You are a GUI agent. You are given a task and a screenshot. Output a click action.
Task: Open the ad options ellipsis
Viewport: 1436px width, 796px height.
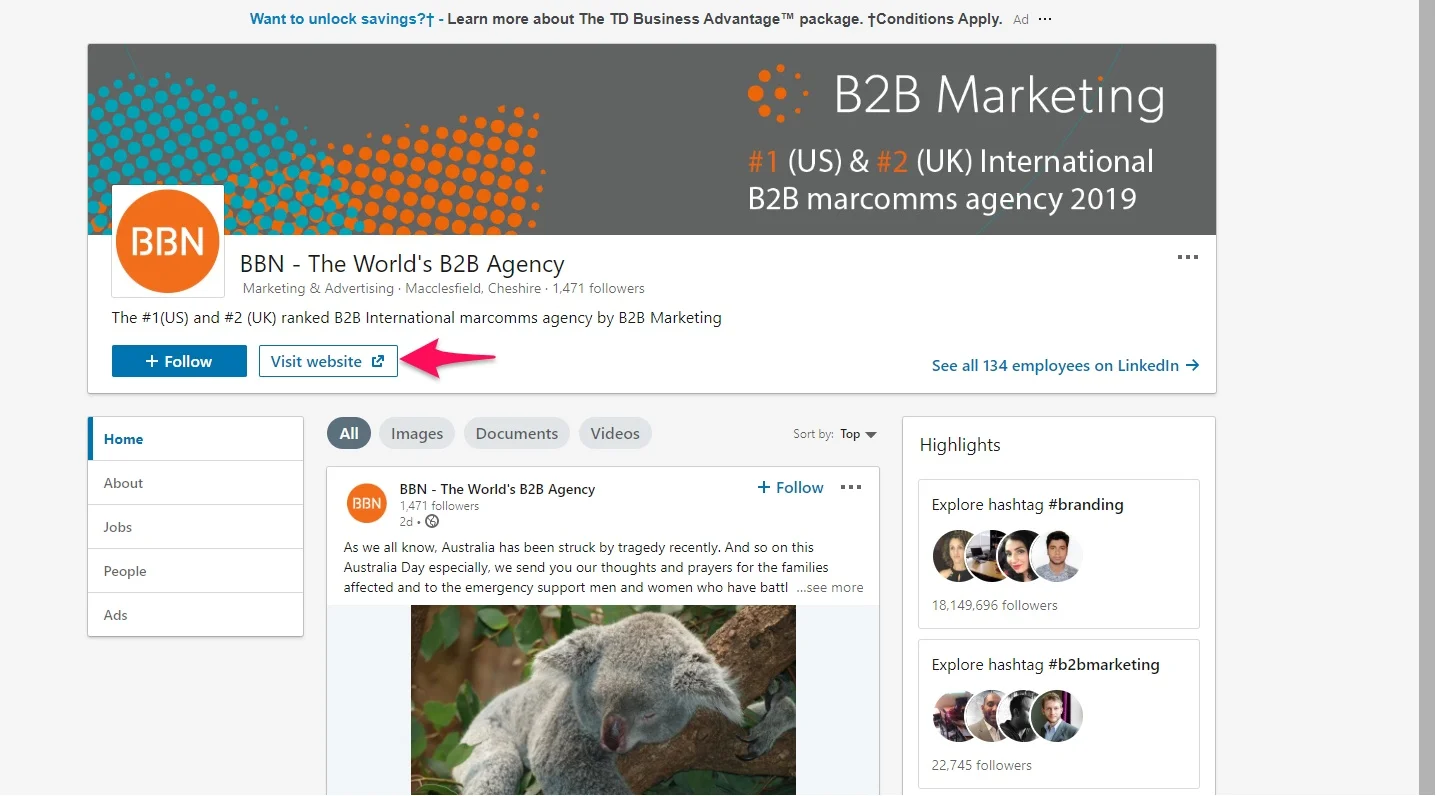(x=1045, y=19)
